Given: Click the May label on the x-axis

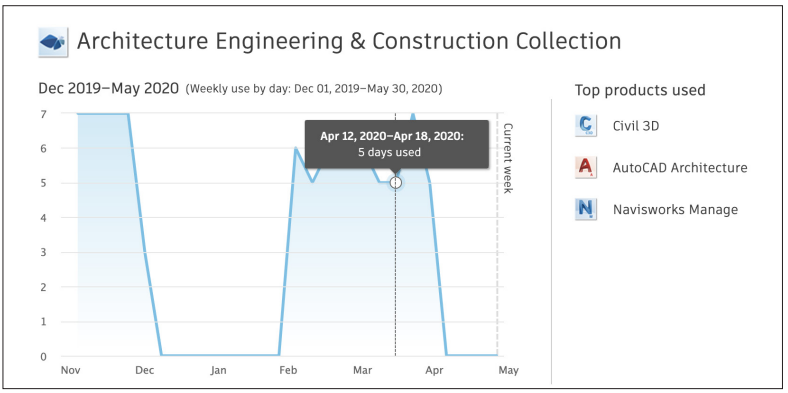Looking at the screenshot, I should tap(508, 371).
